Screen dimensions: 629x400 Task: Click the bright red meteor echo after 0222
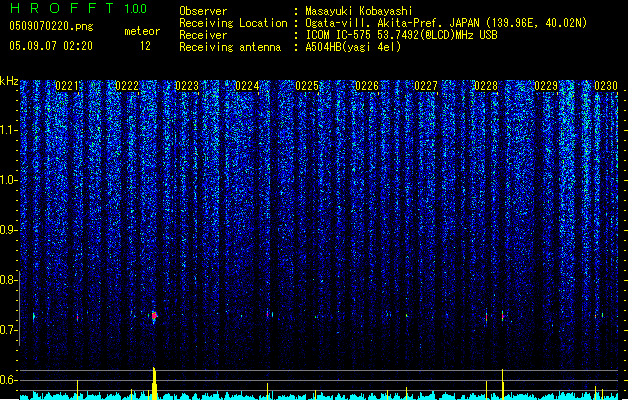coord(154,316)
